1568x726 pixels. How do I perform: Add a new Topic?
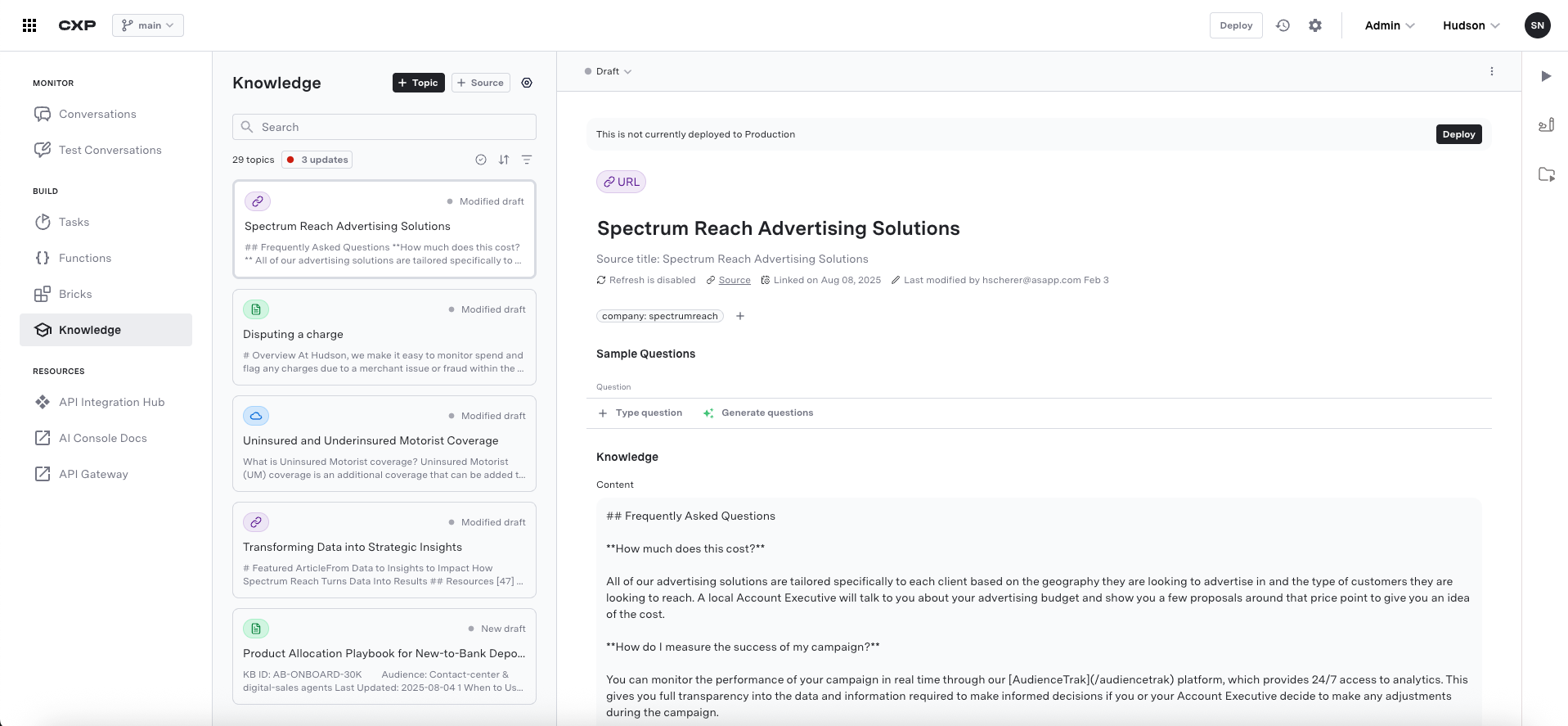(419, 83)
